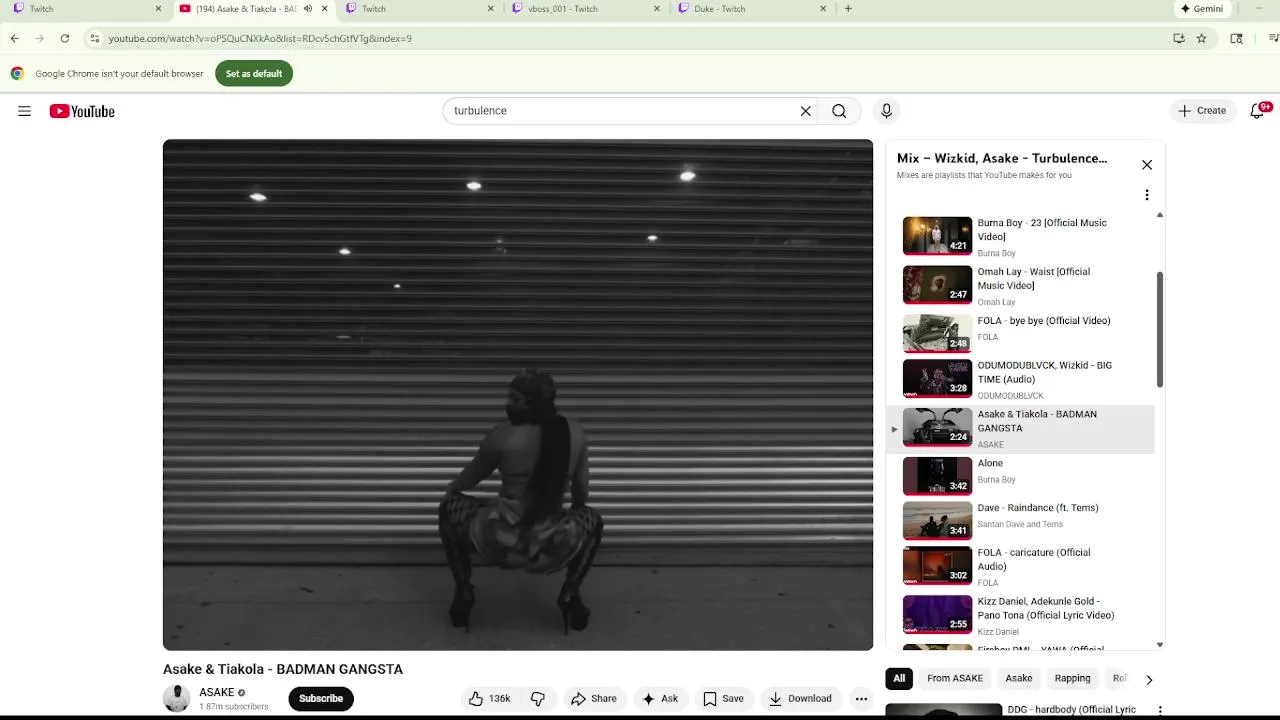Open the Gemini button in Chrome
Screen dimensions: 1280x720
point(1202,9)
